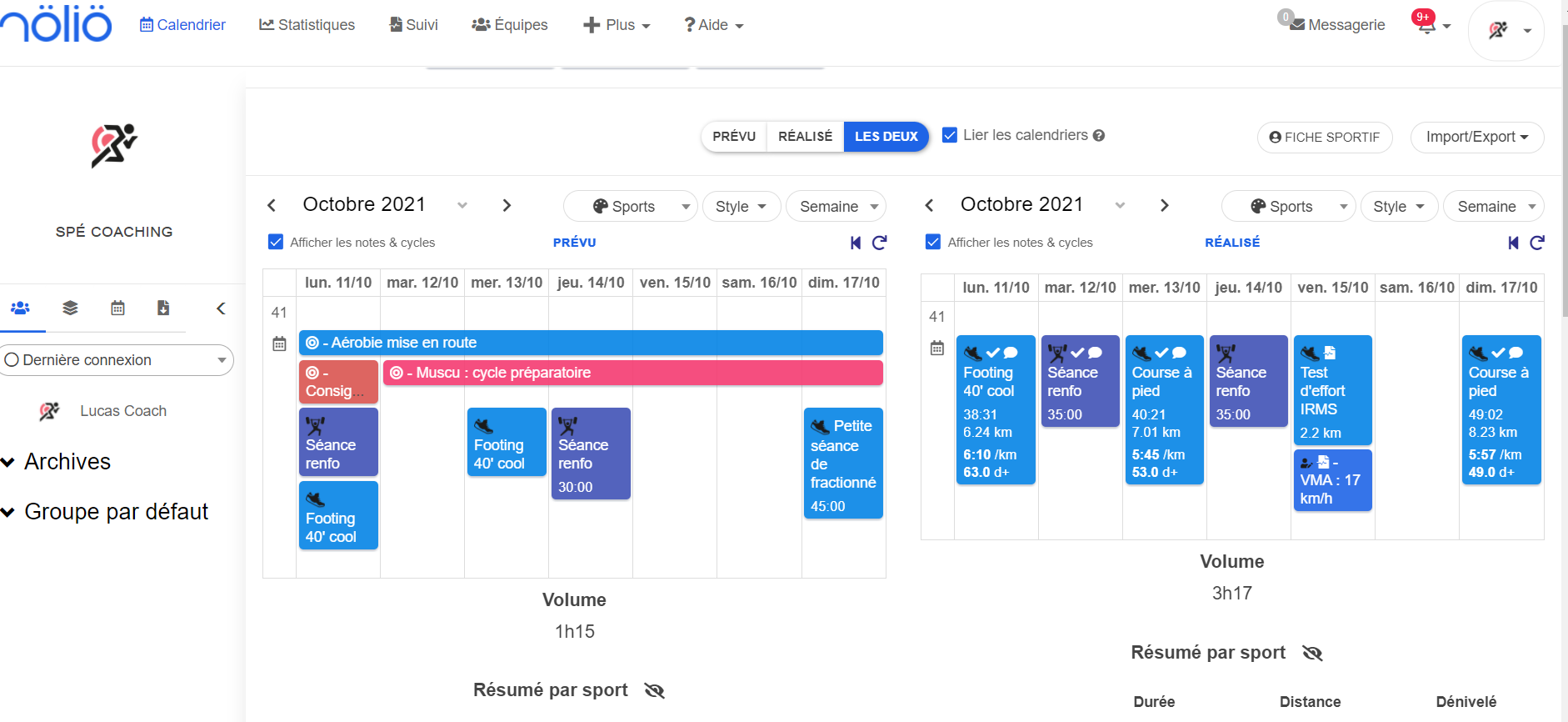The width and height of the screenshot is (1568, 722).
Task: Open the Import/Export button
Action: (1476, 137)
